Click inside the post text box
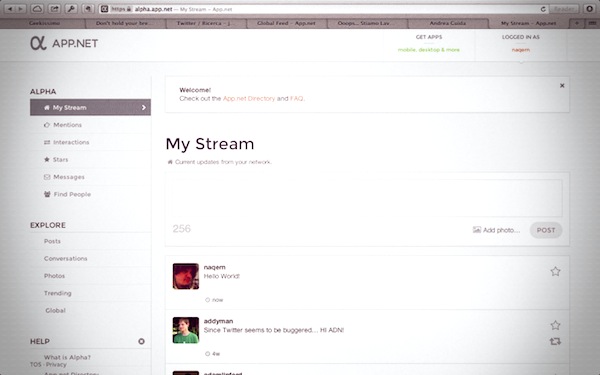This screenshot has height=375, width=600. tap(367, 198)
